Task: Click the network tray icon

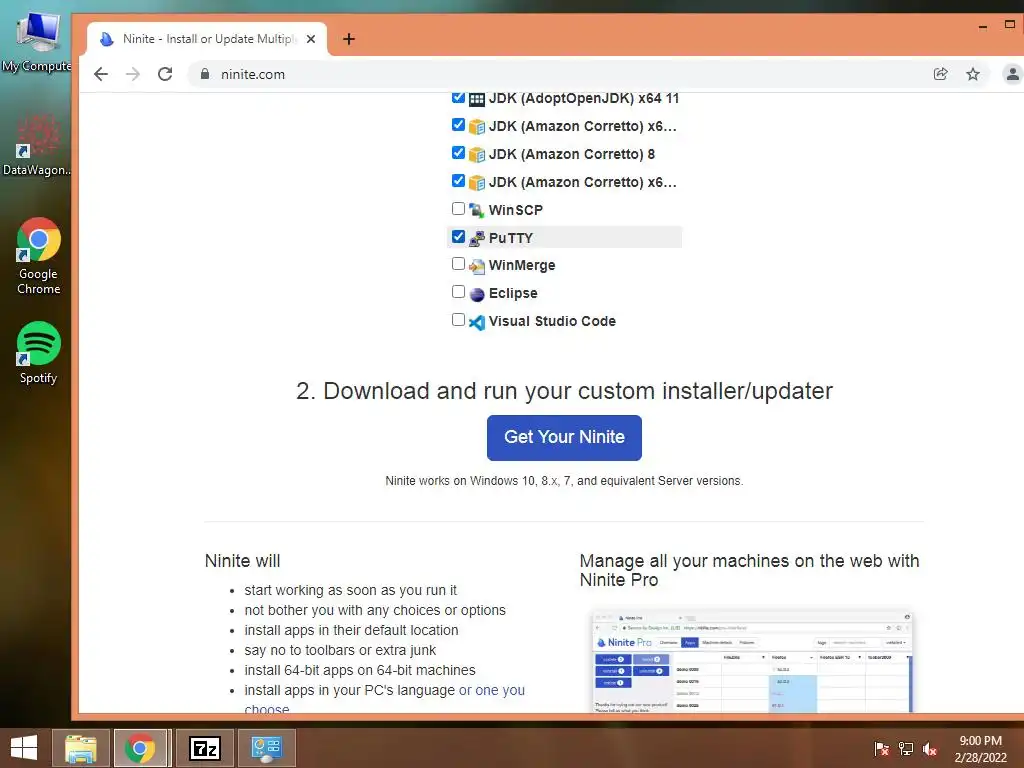Action: click(906, 749)
